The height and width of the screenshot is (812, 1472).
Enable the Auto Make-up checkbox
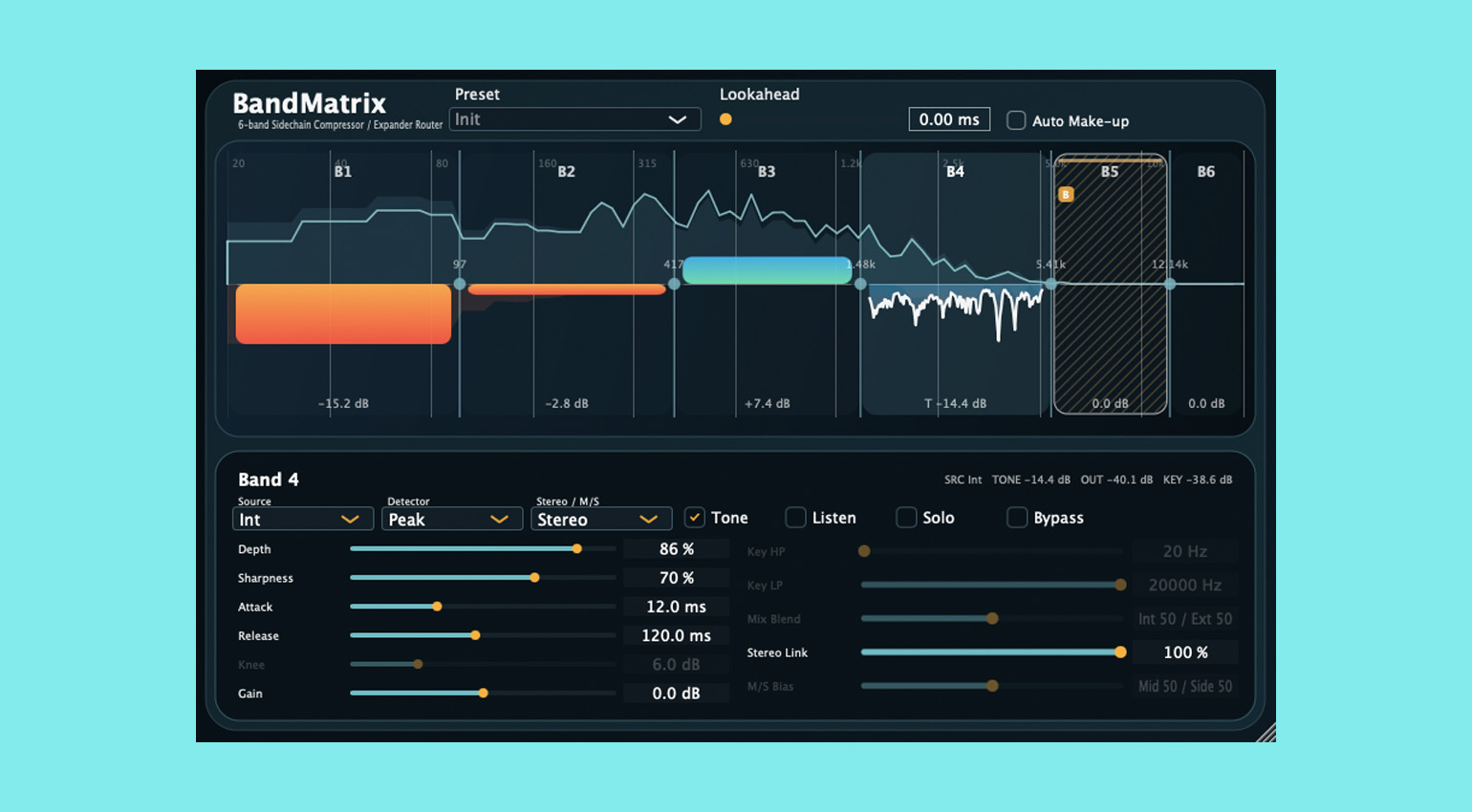(x=1016, y=120)
